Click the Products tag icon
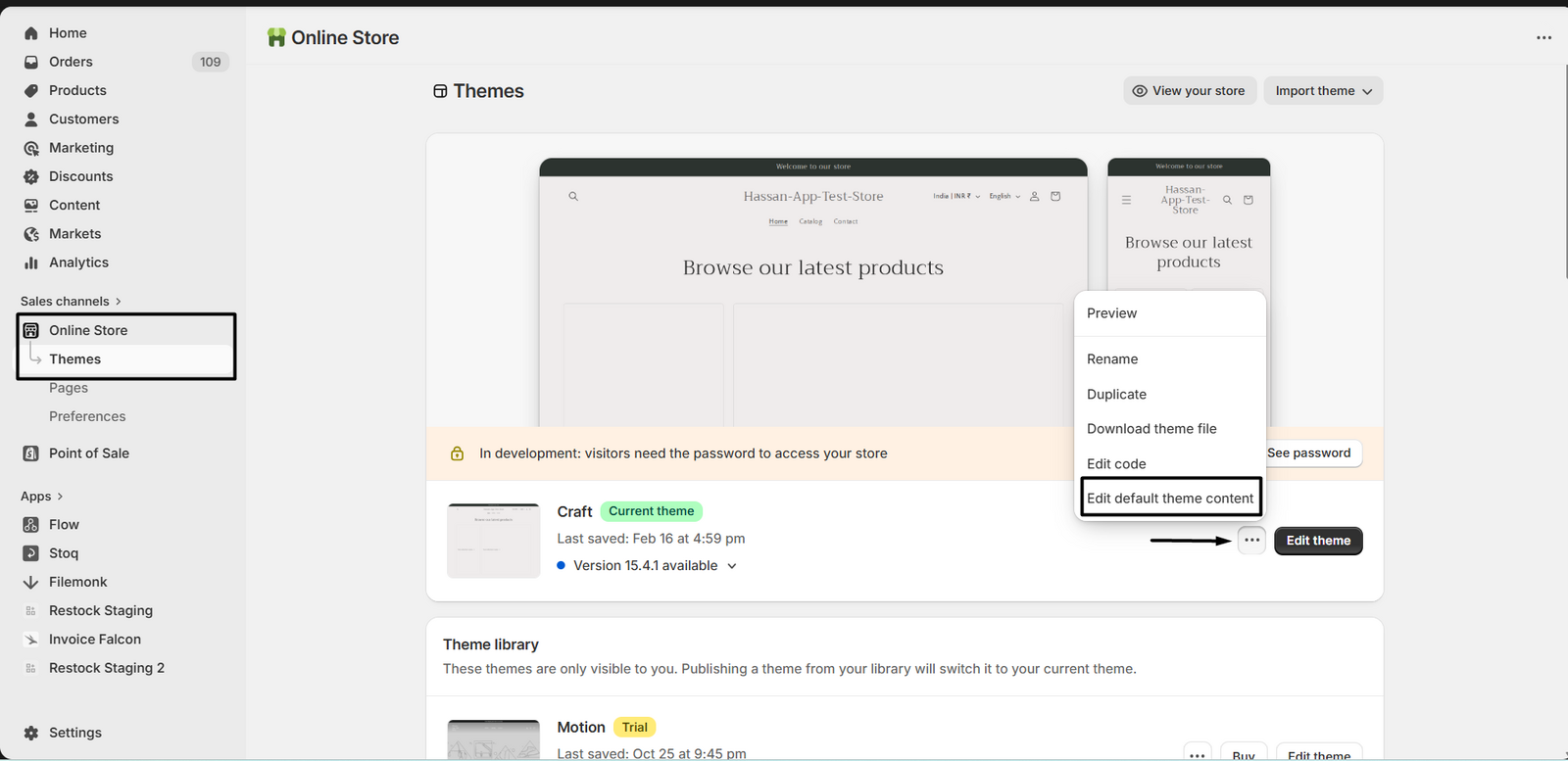Screen dimensions: 1568x761 (x=31, y=90)
